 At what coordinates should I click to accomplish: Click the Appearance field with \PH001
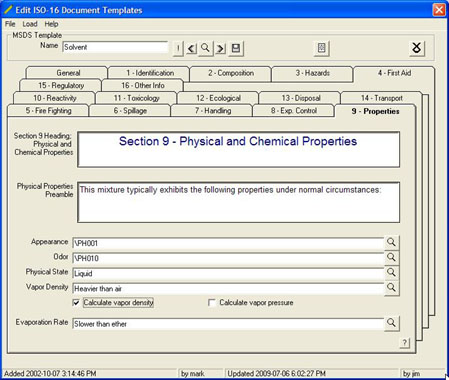228,243
